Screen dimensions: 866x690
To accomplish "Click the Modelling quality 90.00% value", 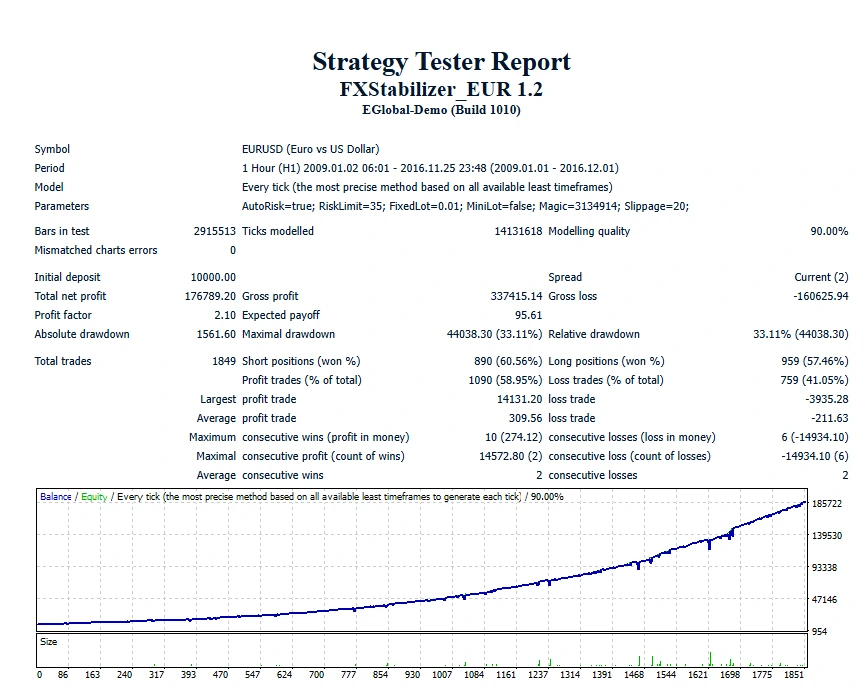I will [828, 231].
